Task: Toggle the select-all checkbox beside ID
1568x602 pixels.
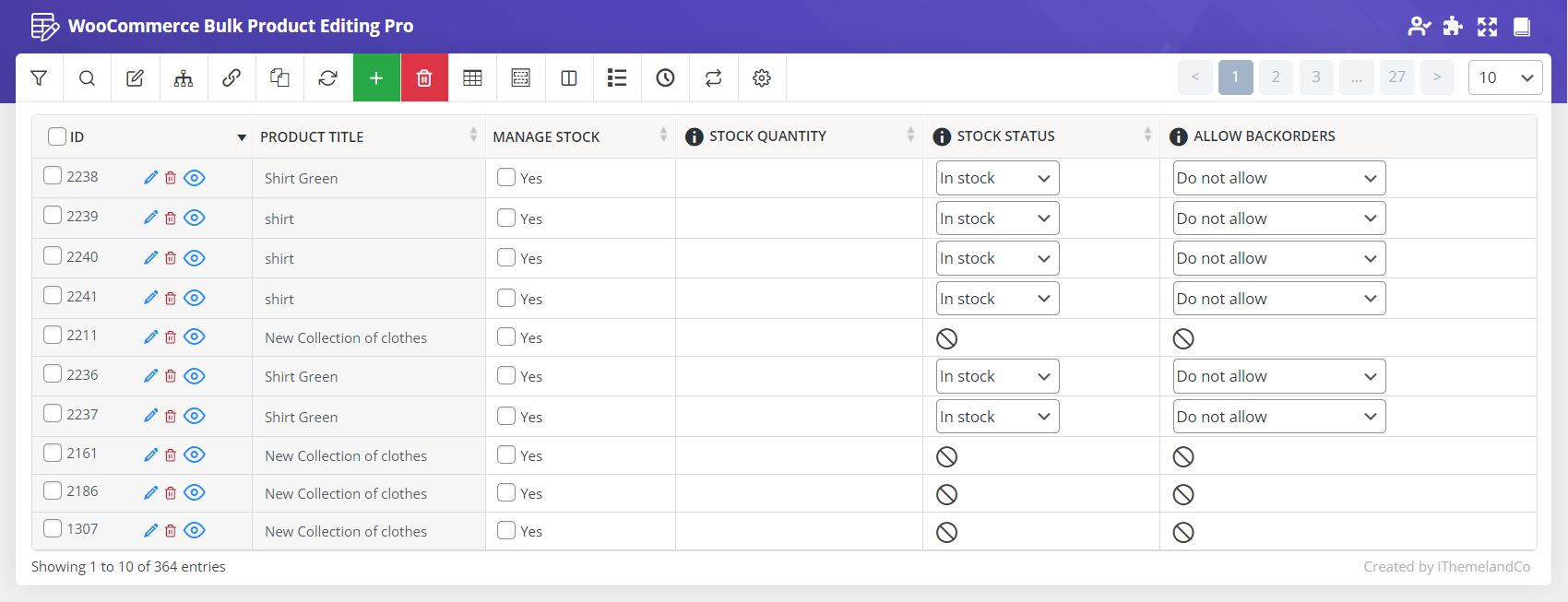Action: tap(57, 136)
